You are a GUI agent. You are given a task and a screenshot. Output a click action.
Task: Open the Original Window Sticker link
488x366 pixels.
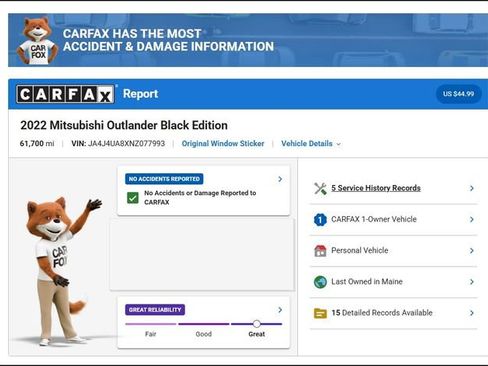[223, 144]
